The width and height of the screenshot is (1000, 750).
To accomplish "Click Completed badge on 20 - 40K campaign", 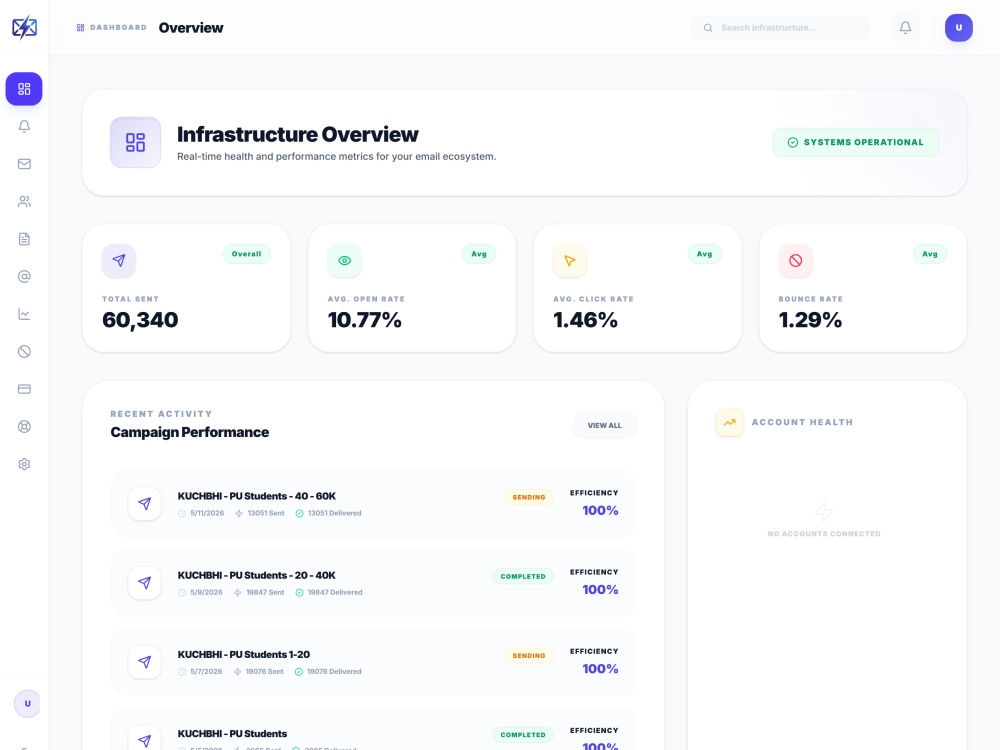I will click(x=523, y=577).
